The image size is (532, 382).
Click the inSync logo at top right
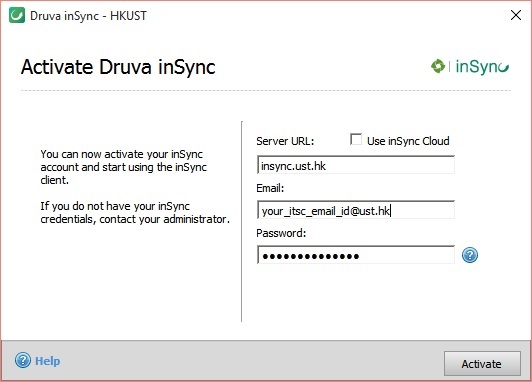(x=470, y=66)
